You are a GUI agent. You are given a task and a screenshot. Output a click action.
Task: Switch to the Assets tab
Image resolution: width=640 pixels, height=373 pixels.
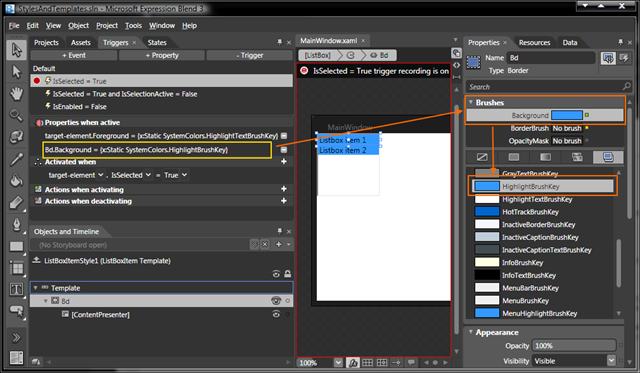80,42
